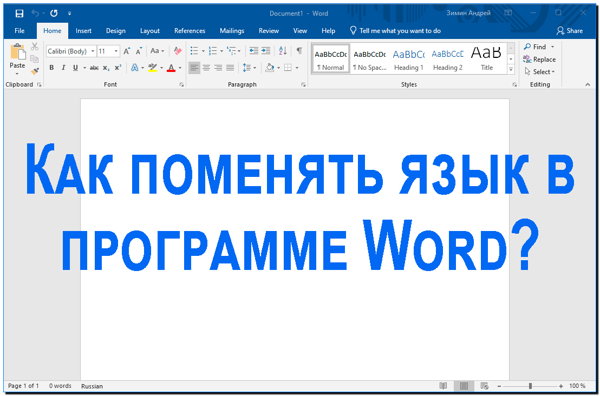Click the Bullets list icon
The image size is (600, 396).
click(x=194, y=51)
